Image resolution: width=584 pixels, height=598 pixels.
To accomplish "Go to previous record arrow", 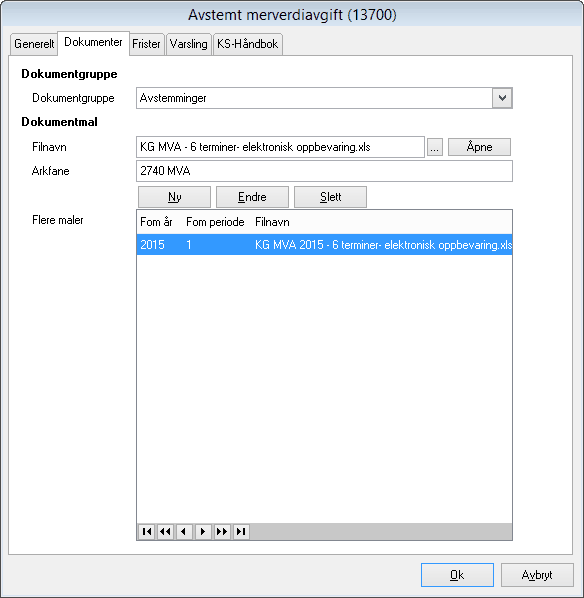I will [x=184, y=531].
